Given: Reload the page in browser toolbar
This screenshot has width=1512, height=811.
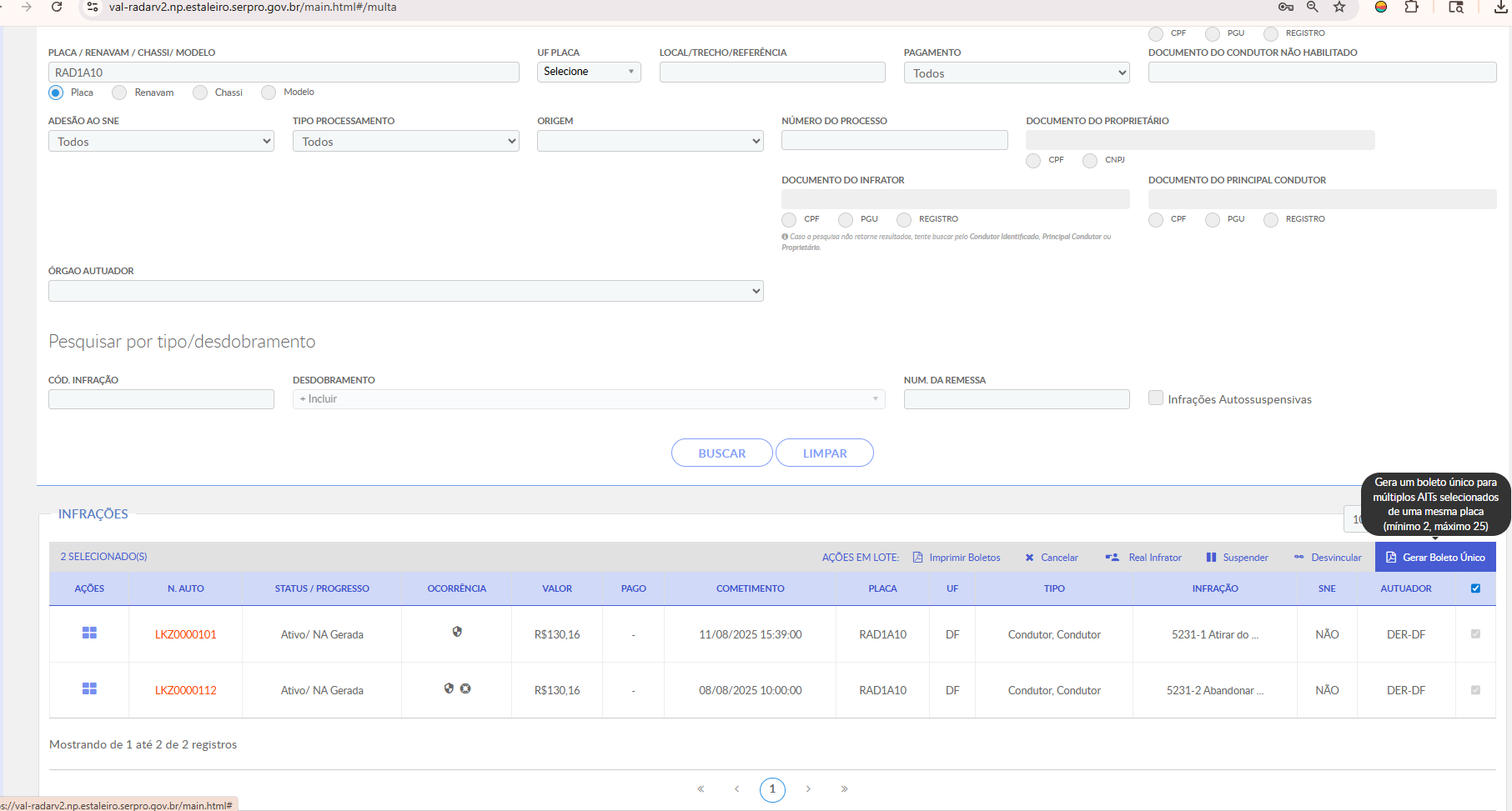Looking at the screenshot, I should coord(57,8).
